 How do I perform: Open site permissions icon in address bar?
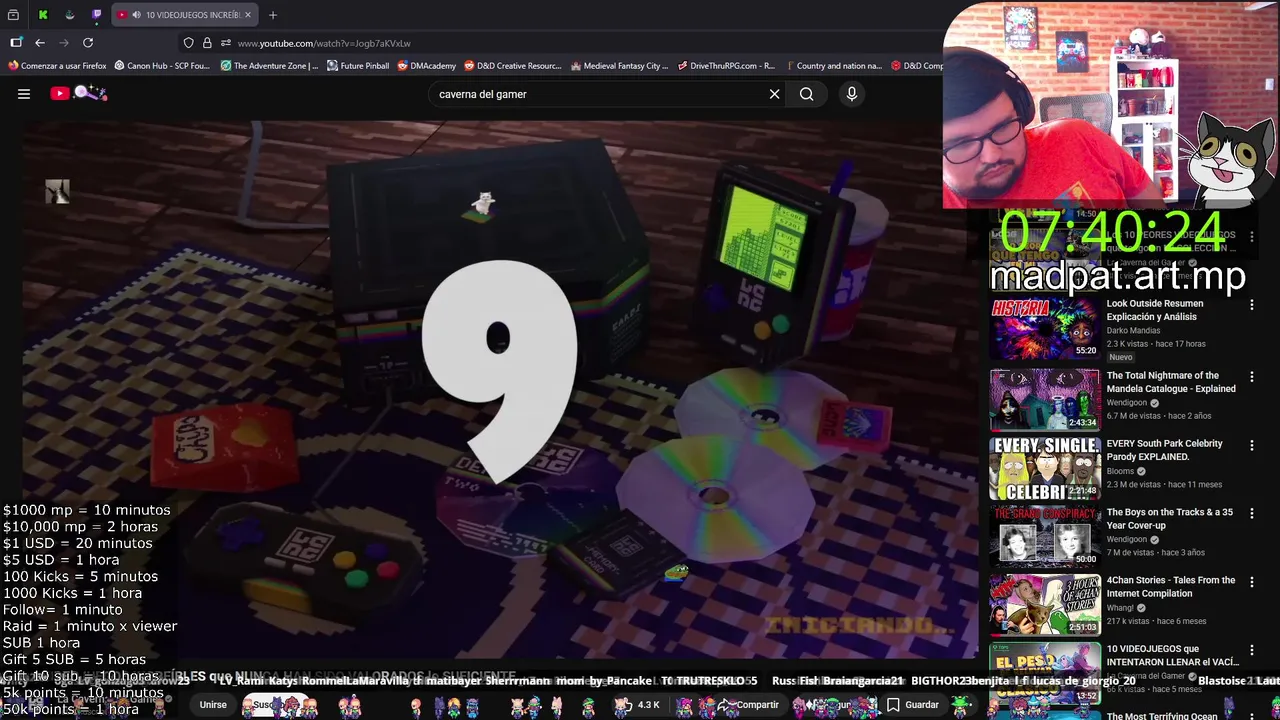click(x=226, y=43)
